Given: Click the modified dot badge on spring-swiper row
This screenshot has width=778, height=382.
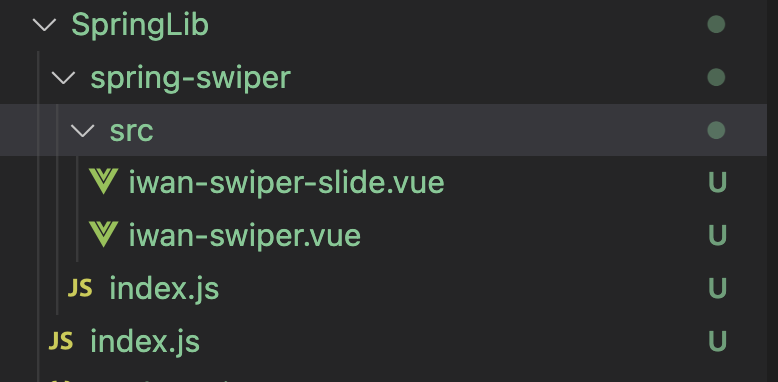Looking at the screenshot, I should coord(716,77).
